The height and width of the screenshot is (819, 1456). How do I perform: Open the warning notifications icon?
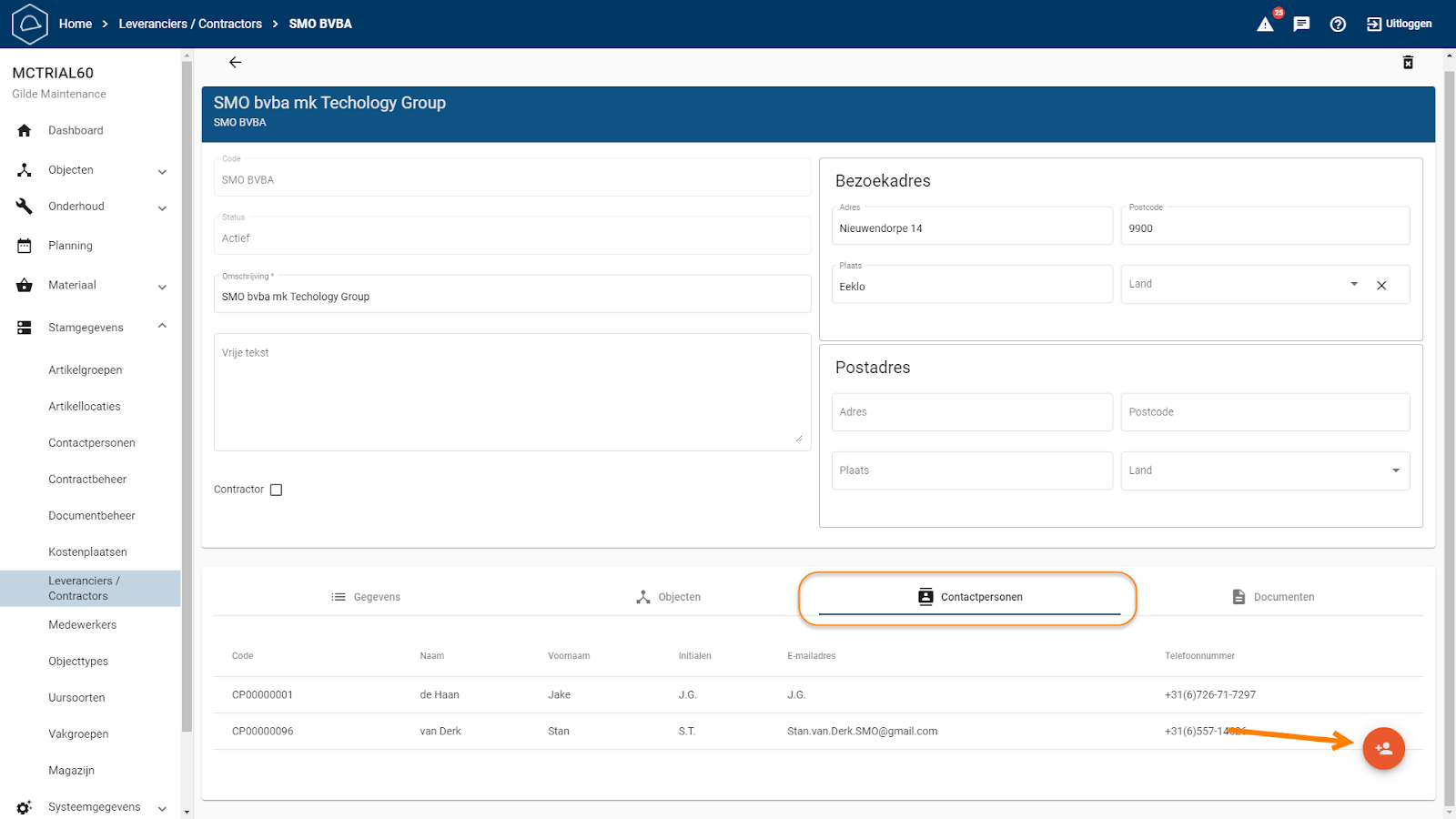point(1265,25)
